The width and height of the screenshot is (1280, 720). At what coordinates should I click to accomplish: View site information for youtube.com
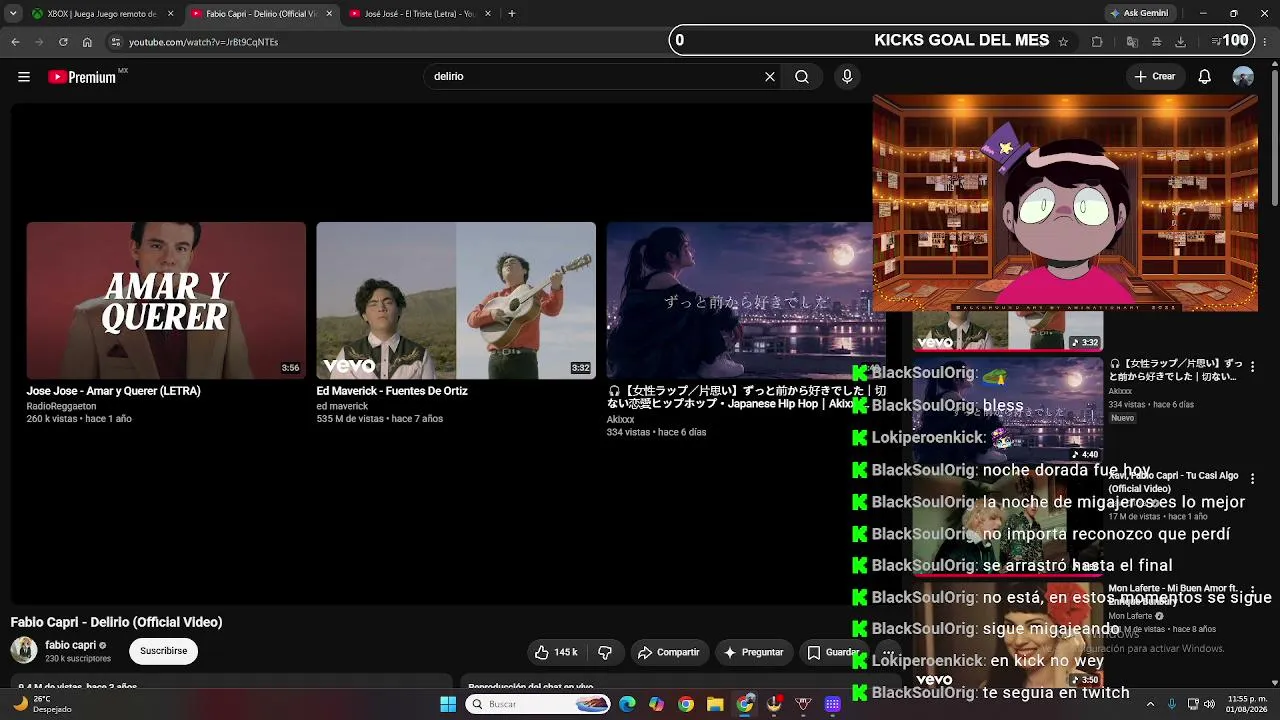point(115,42)
